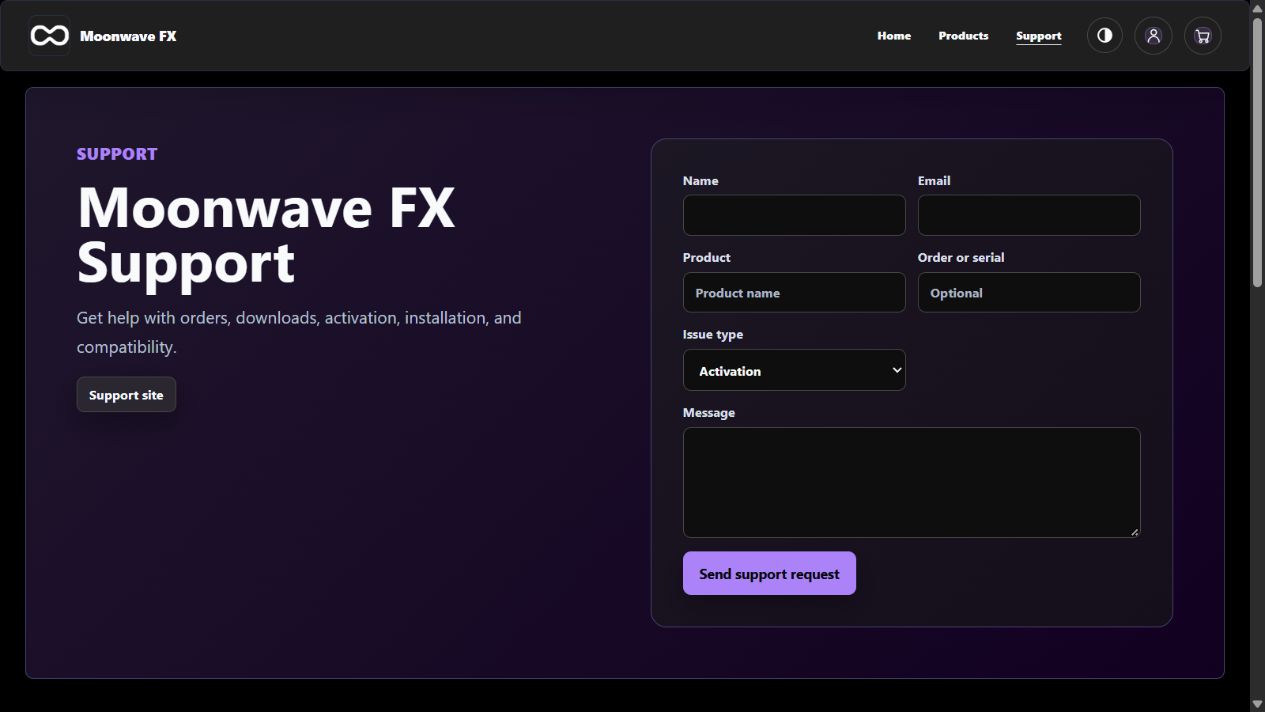Click inside the Message text area
The image size is (1265, 712).
911,483
